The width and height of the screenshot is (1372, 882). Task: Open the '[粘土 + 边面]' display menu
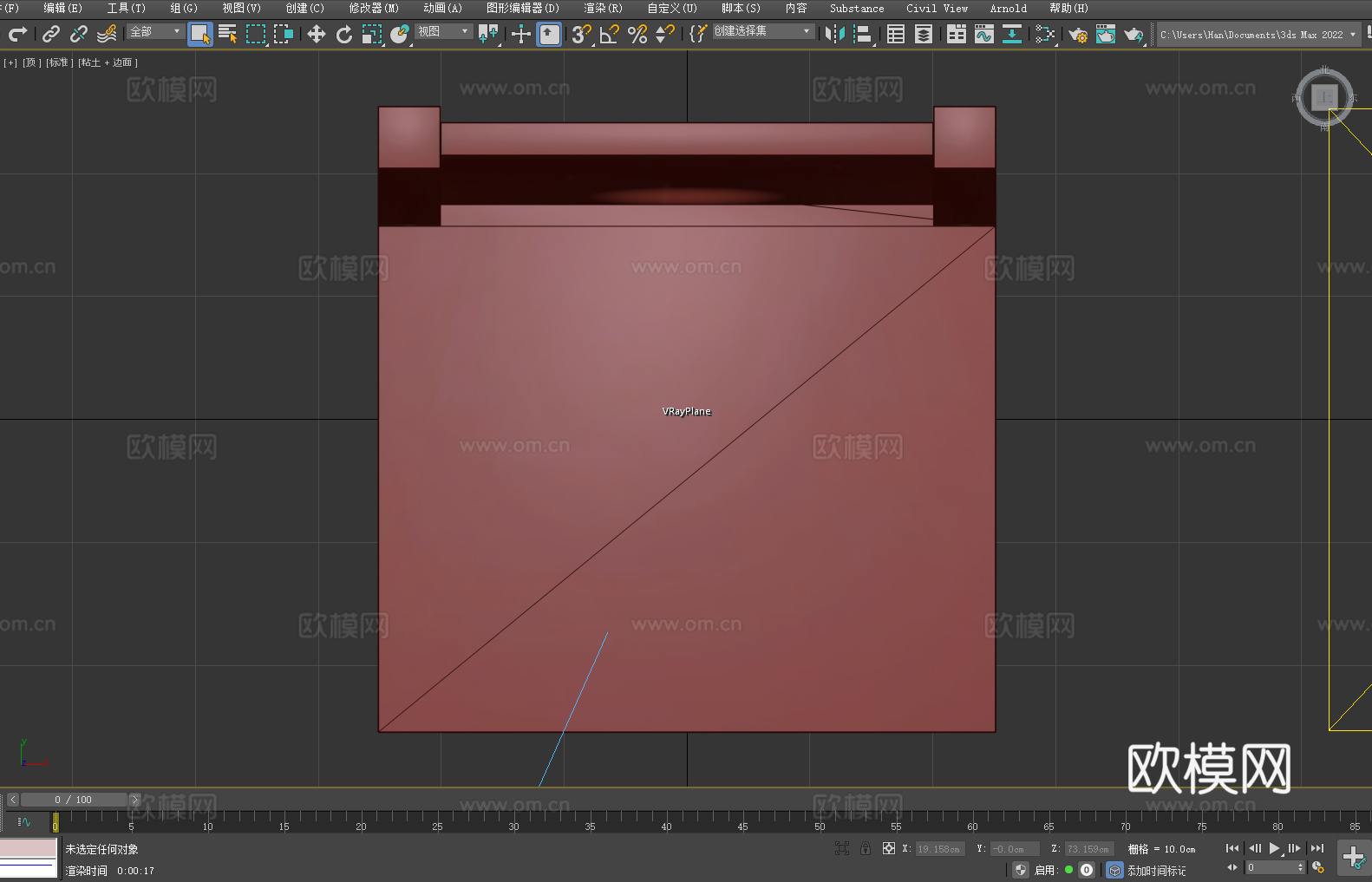(x=108, y=62)
